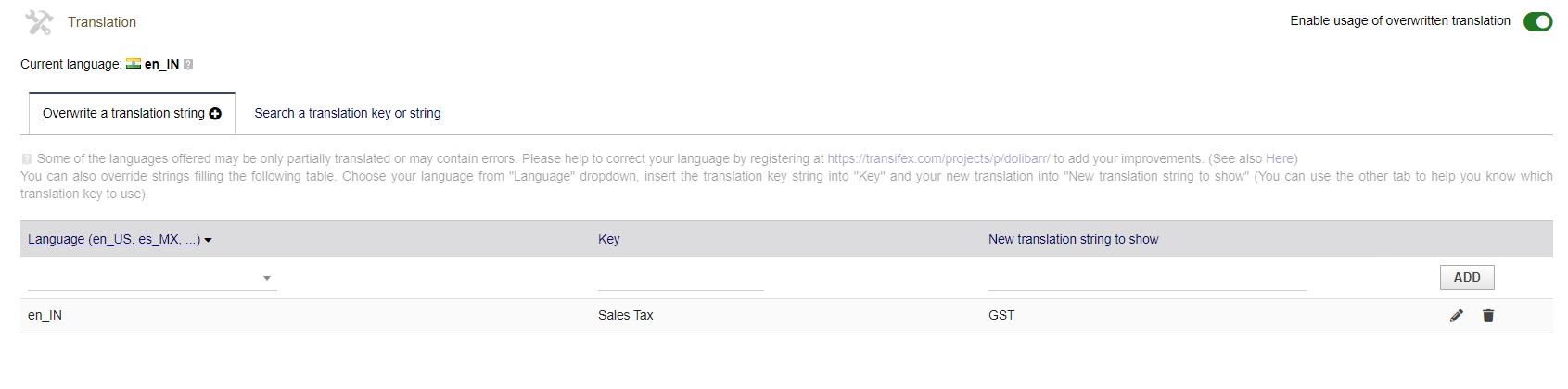Toggle Enable usage of overwritten translation switch
Image resolution: width=1568 pixels, height=389 pixels.
1538,21
